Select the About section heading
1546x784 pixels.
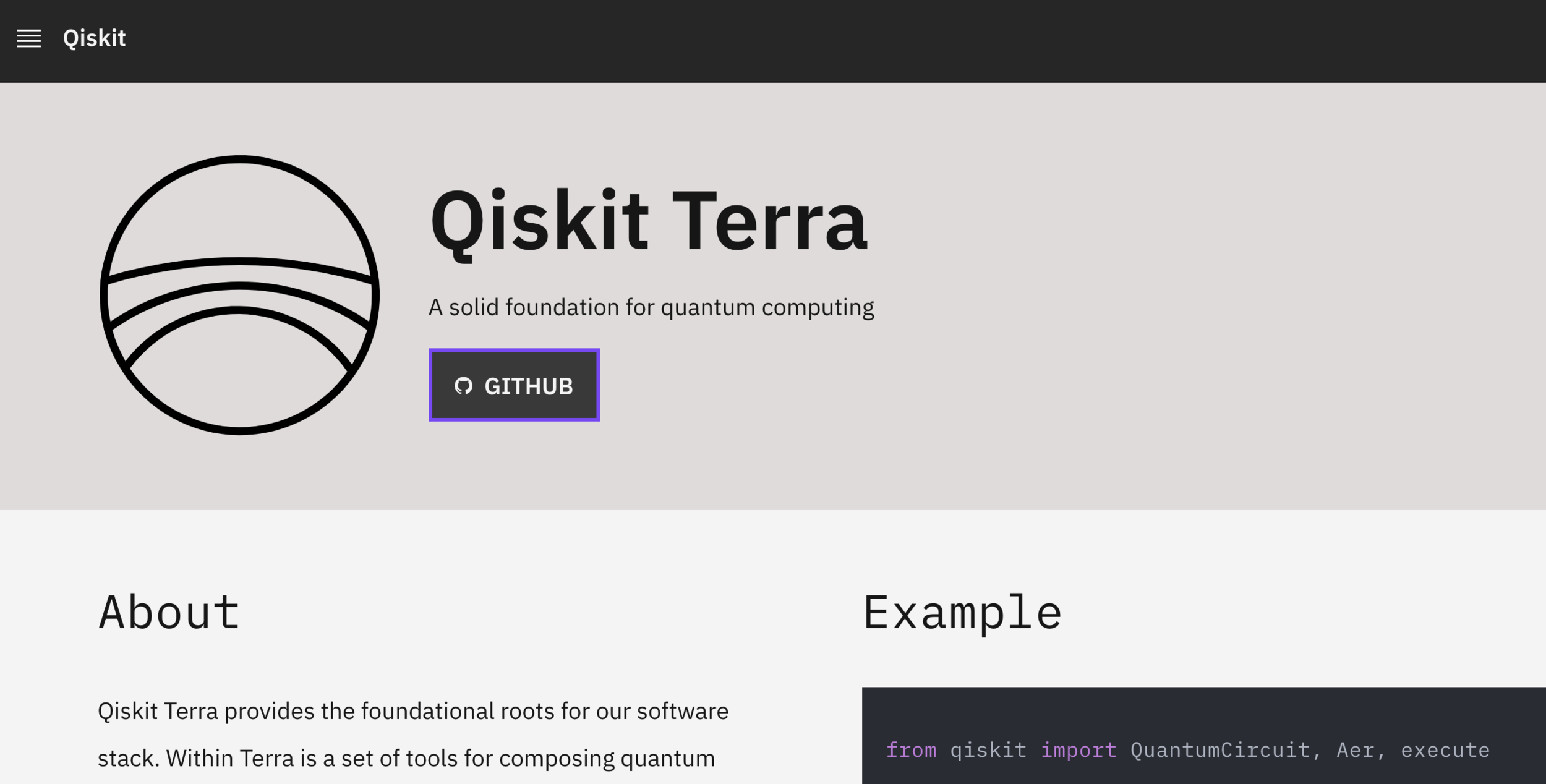pyautogui.click(x=169, y=612)
